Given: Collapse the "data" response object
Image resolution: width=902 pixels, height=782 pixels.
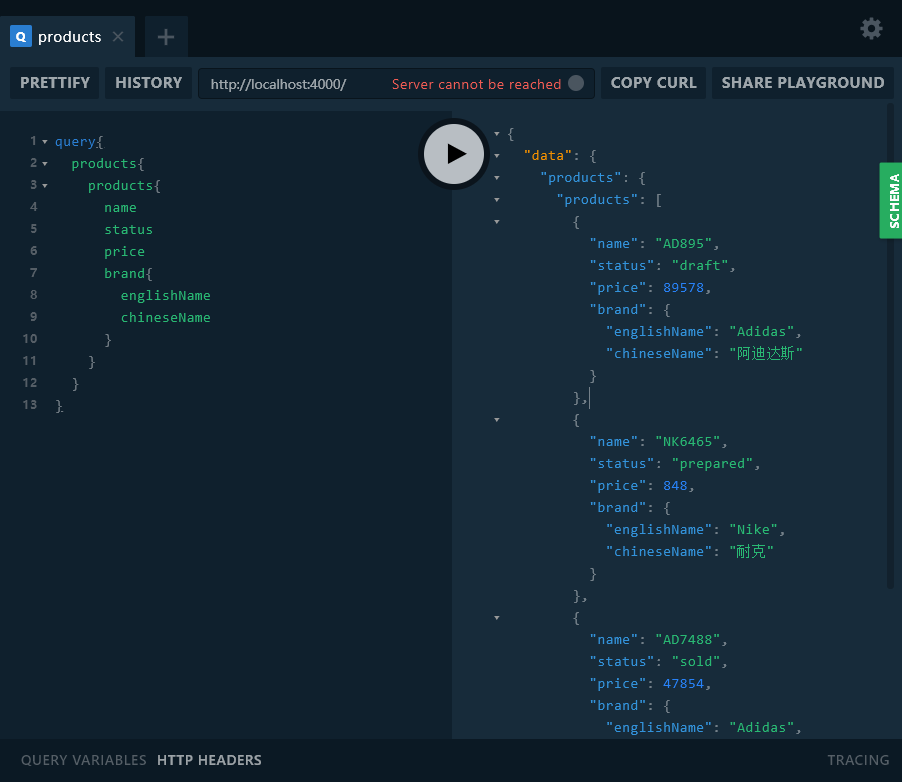Looking at the screenshot, I should tap(497, 156).
